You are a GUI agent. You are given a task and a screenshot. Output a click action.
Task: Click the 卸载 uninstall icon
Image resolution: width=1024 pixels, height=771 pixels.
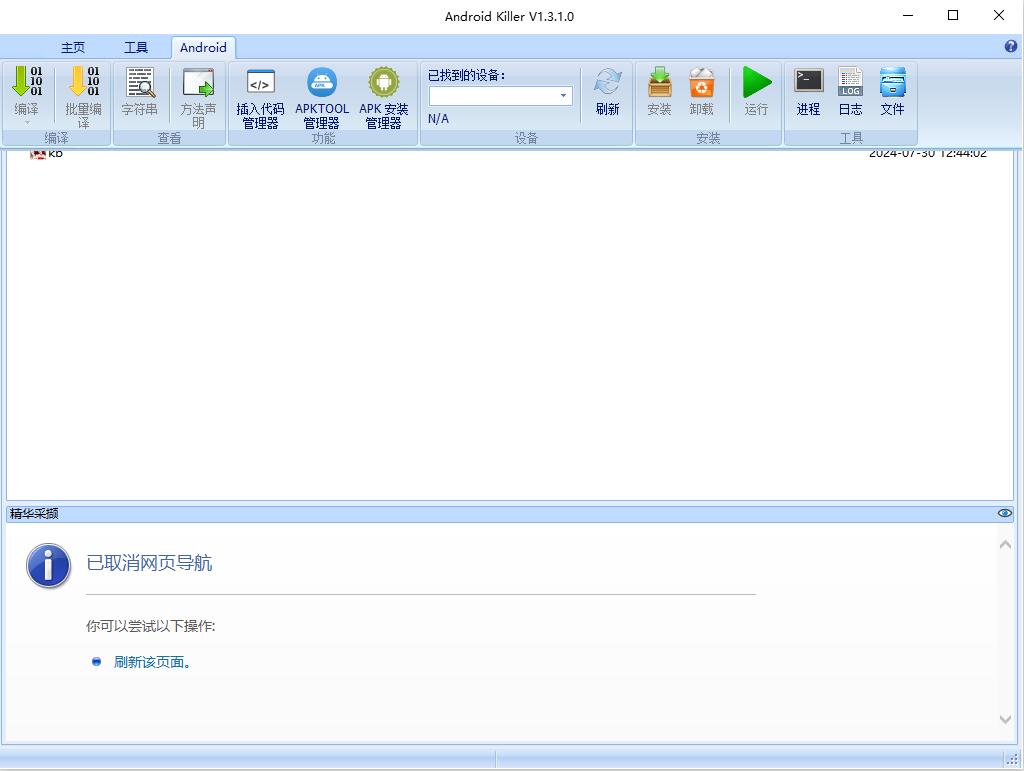coord(702,84)
